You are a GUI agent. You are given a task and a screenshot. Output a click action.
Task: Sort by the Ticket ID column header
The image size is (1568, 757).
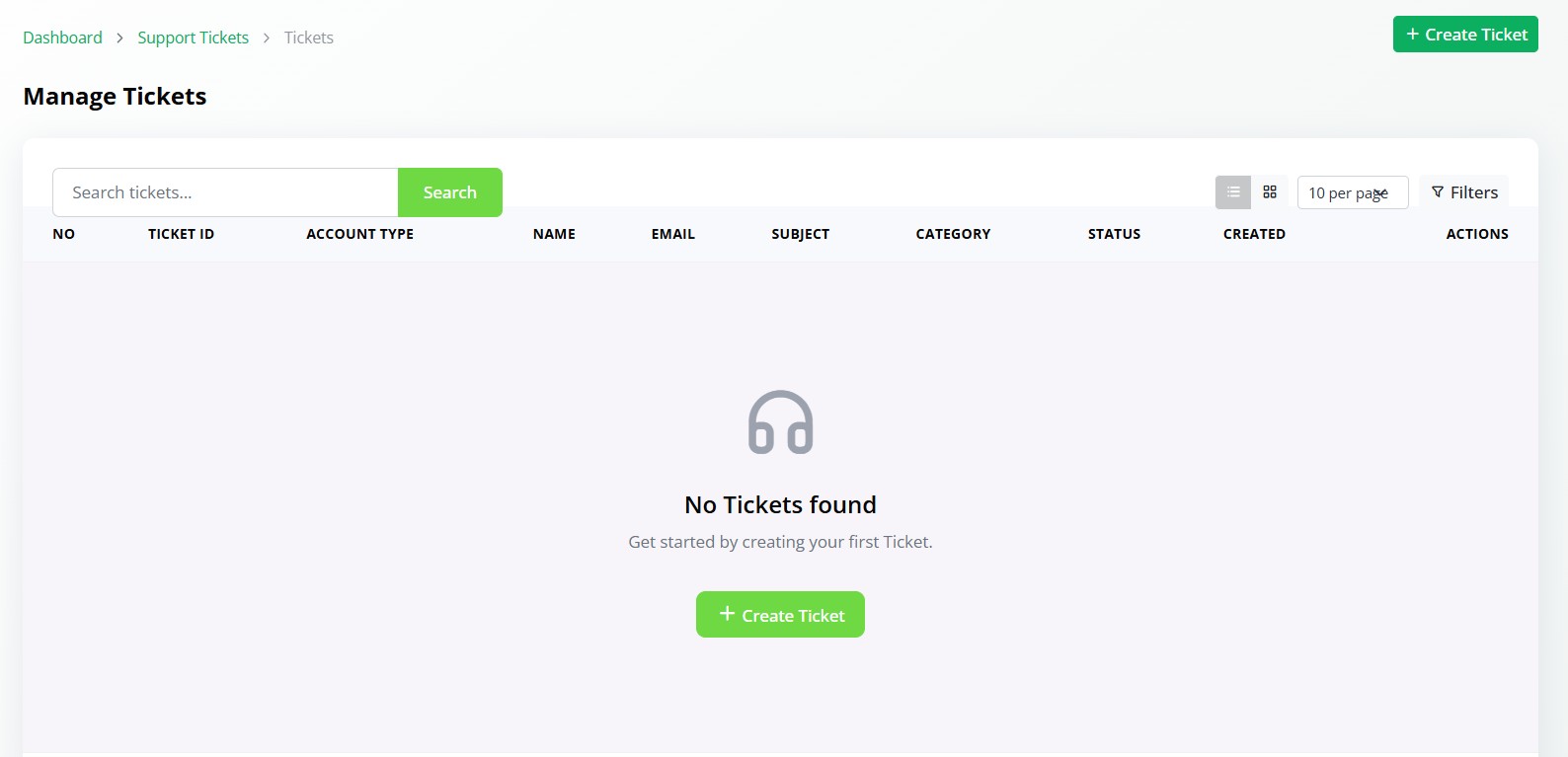pyautogui.click(x=181, y=234)
